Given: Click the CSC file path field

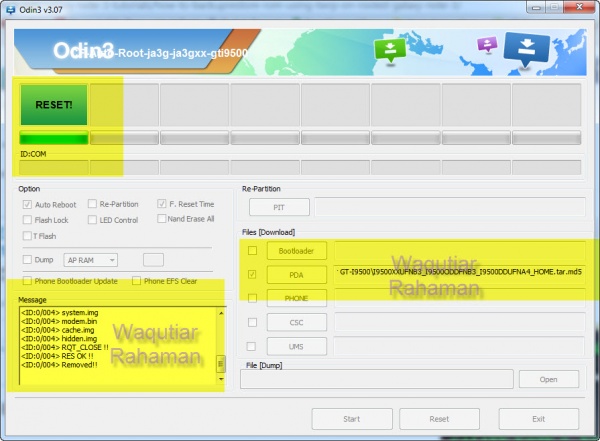Looking at the screenshot, I should point(460,322).
